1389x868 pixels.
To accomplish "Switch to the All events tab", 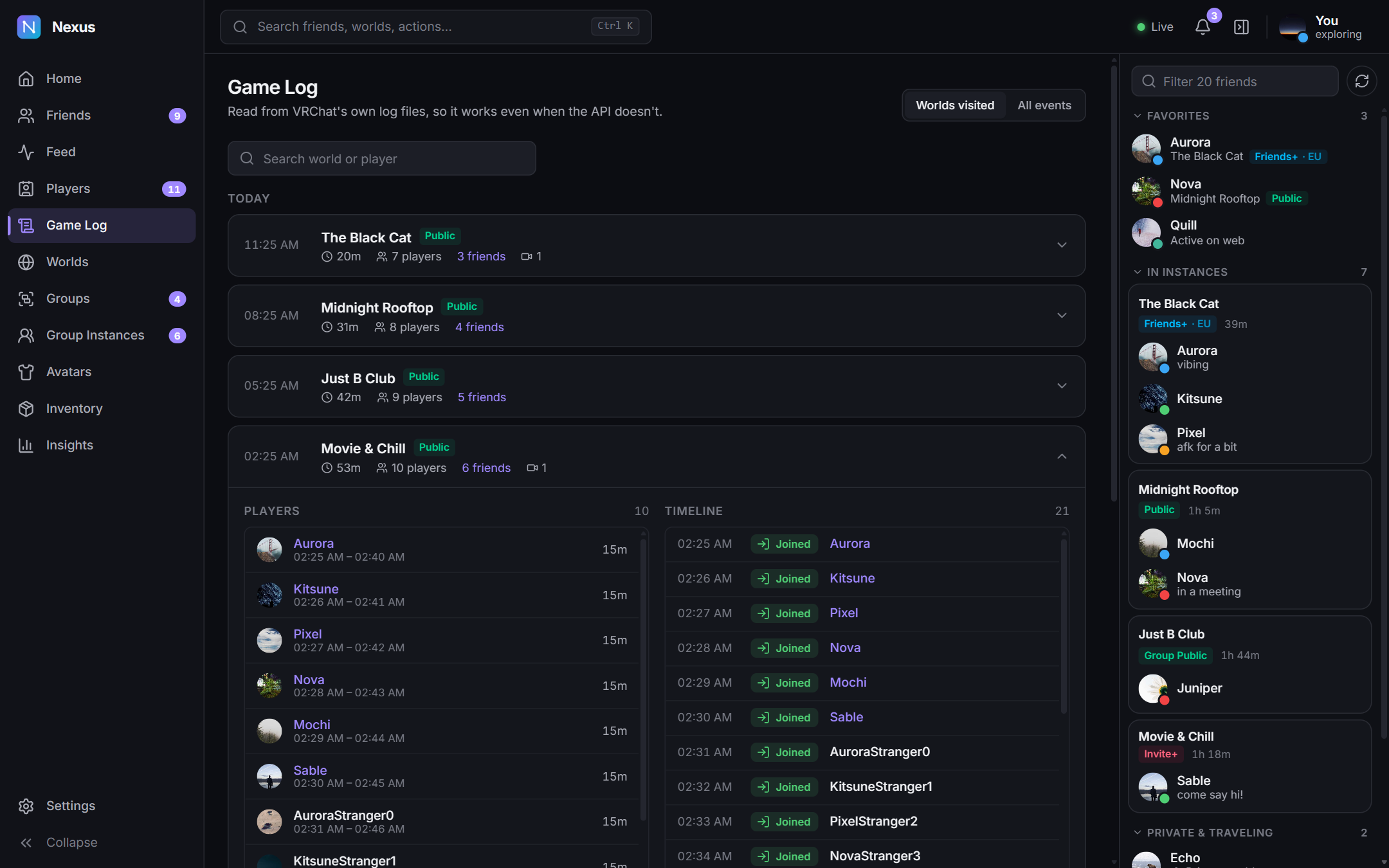I will pos(1044,105).
